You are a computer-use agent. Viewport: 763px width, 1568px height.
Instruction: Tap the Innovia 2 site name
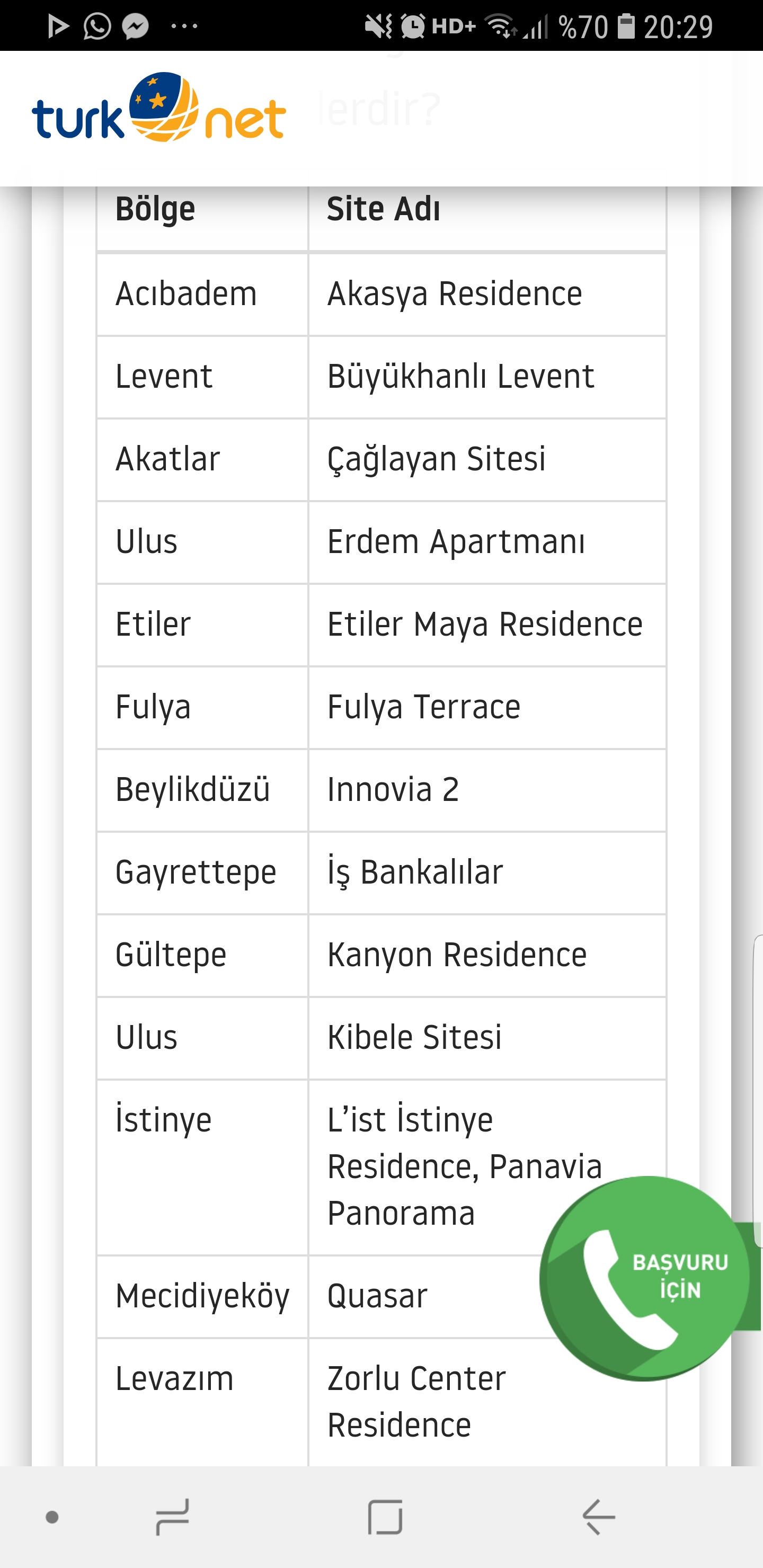point(393,789)
